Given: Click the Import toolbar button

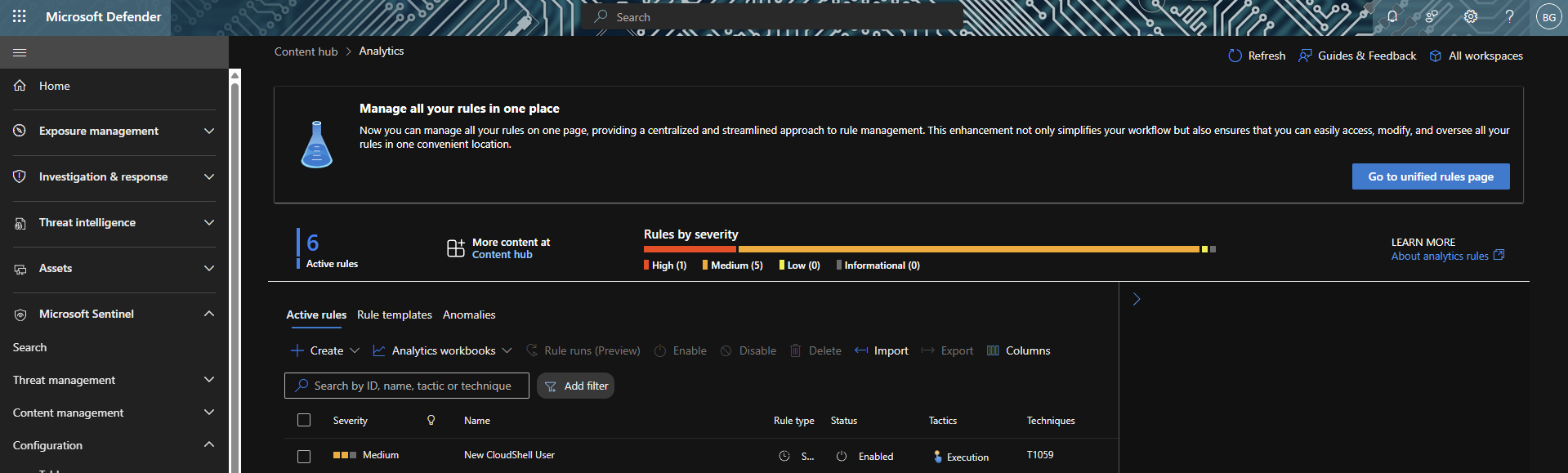Looking at the screenshot, I should pos(882,350).
